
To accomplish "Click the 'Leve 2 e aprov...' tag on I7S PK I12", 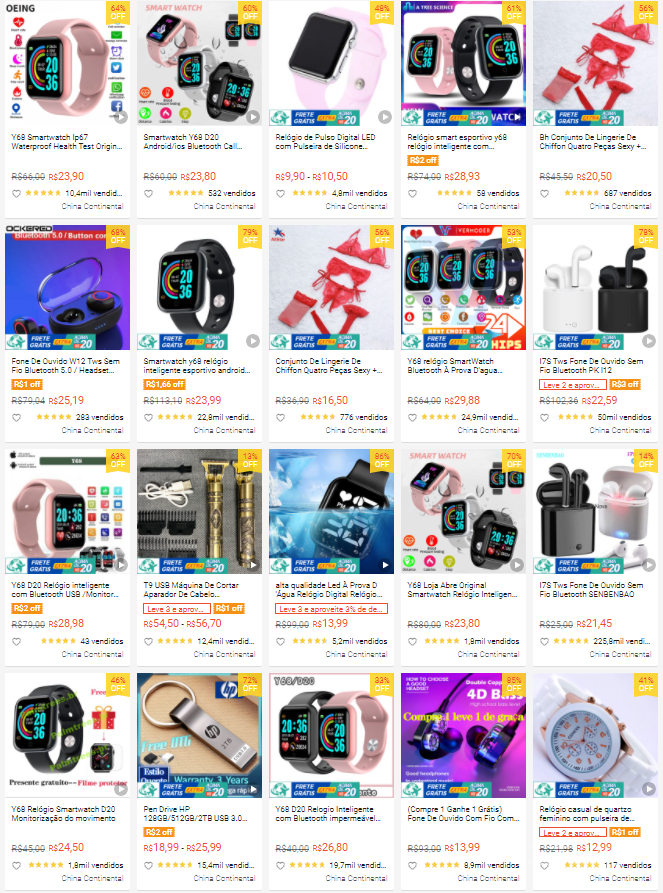I will click(572, 384).
